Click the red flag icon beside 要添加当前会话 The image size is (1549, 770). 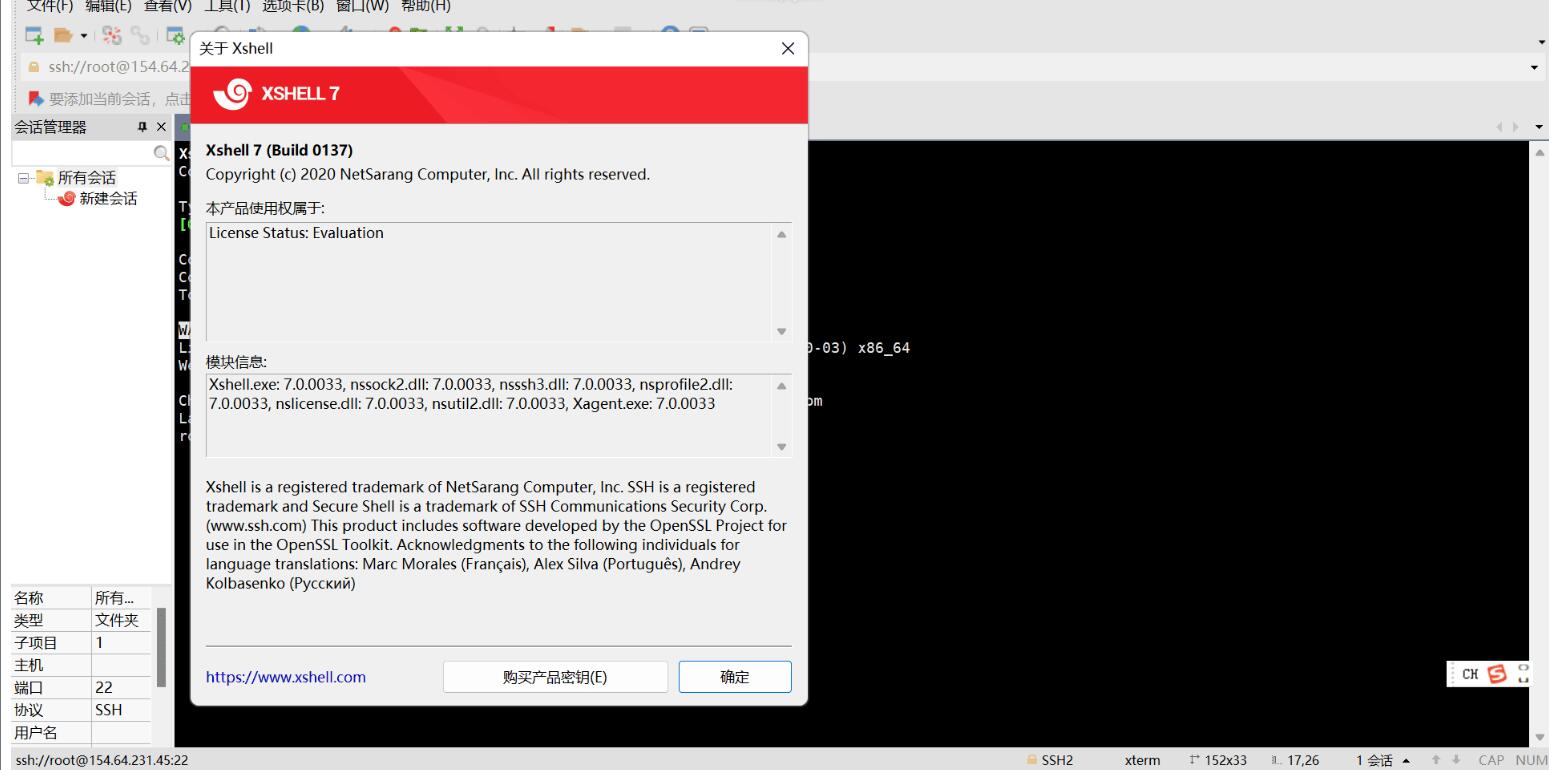[x=36, y=97]
